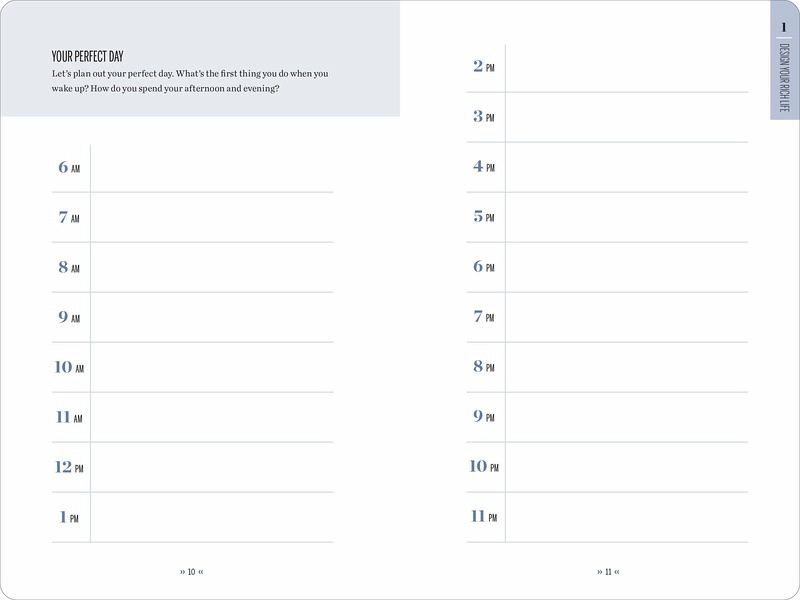
Task: Click the 12 PM entry line
Action: 212,468
